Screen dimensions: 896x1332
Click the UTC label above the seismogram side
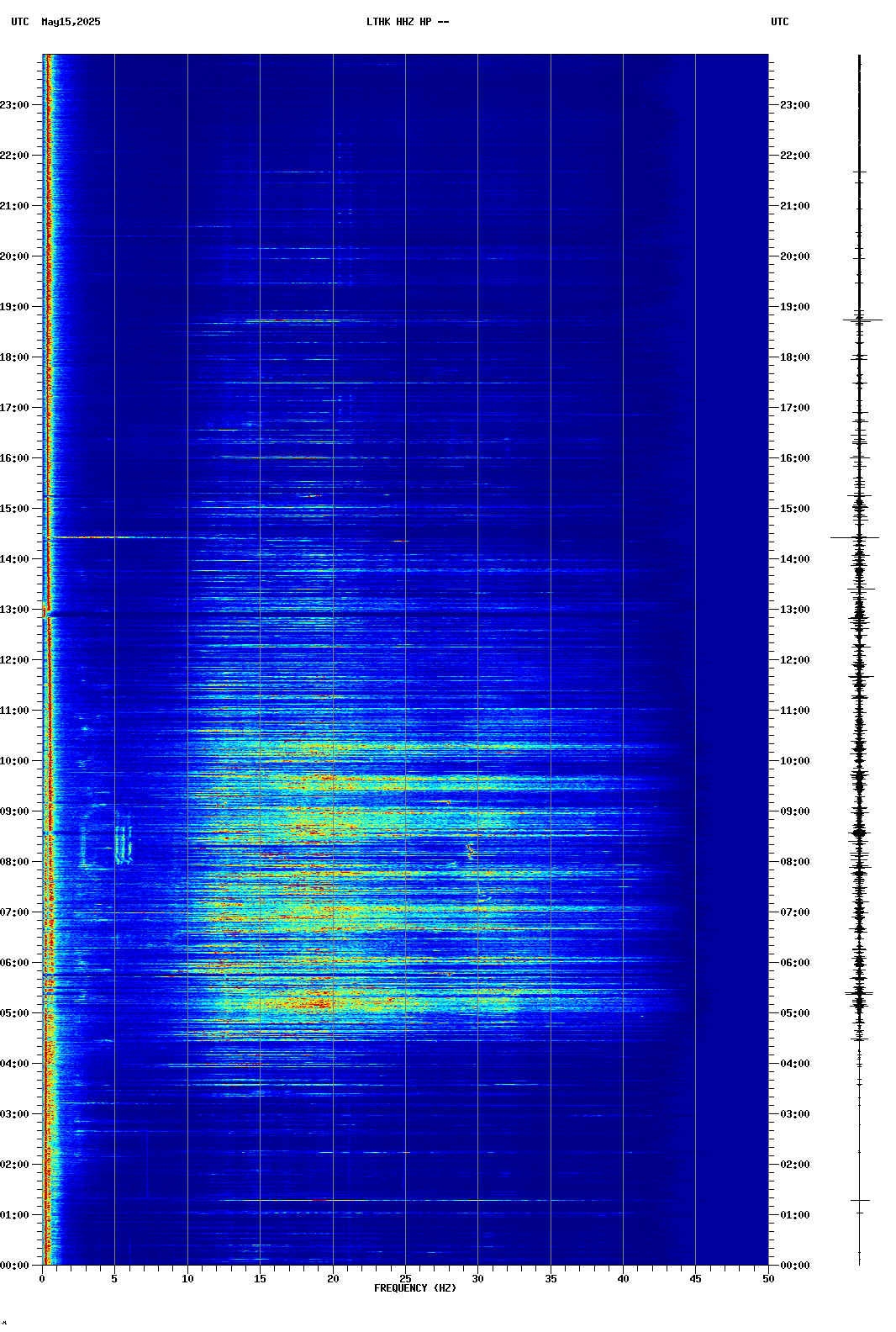point(780,22)
